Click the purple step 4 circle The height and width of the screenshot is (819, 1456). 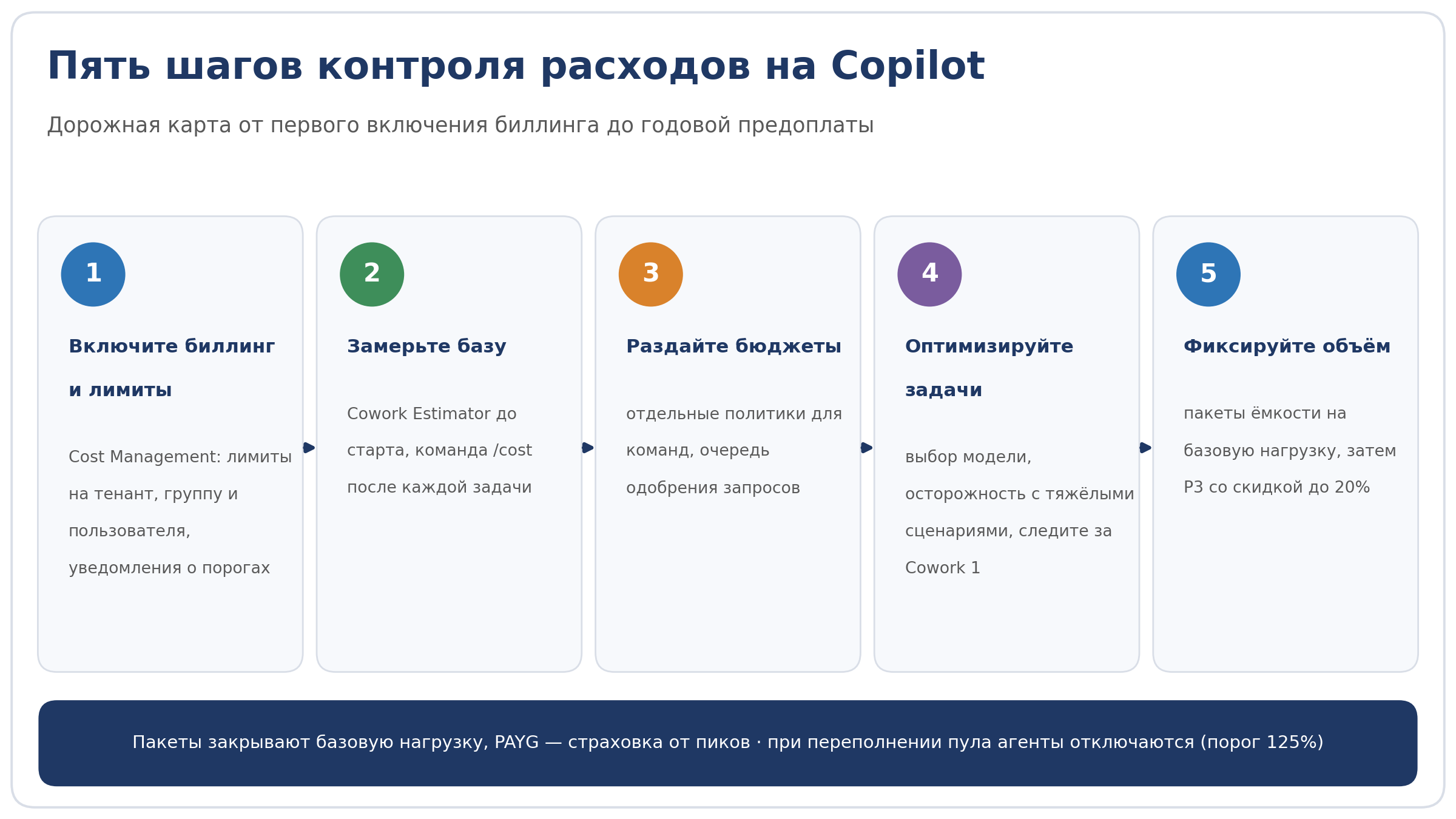click(x=929, y=274)
